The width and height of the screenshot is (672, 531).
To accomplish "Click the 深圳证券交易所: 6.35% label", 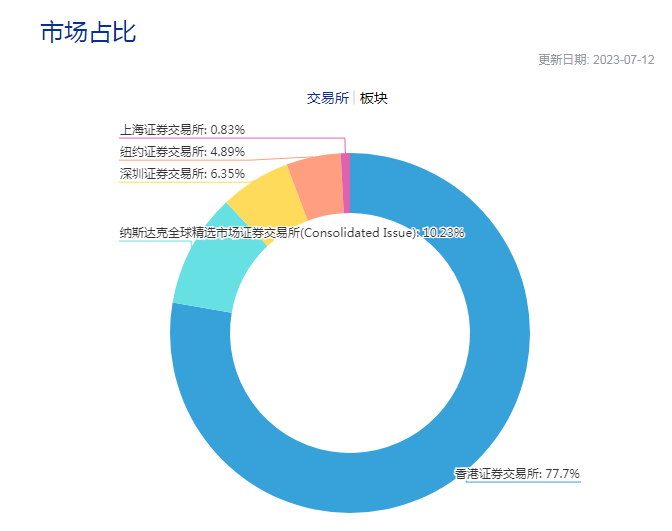I will coord(182,174).
